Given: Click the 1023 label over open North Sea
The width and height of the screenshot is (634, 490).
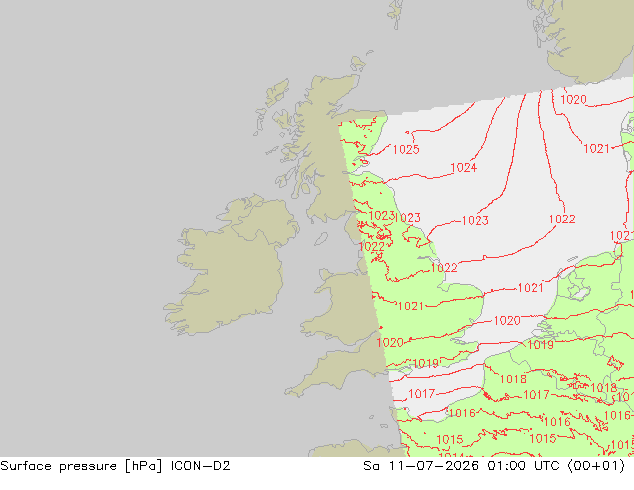Looking at the screenshot, I should coord(475,220).
